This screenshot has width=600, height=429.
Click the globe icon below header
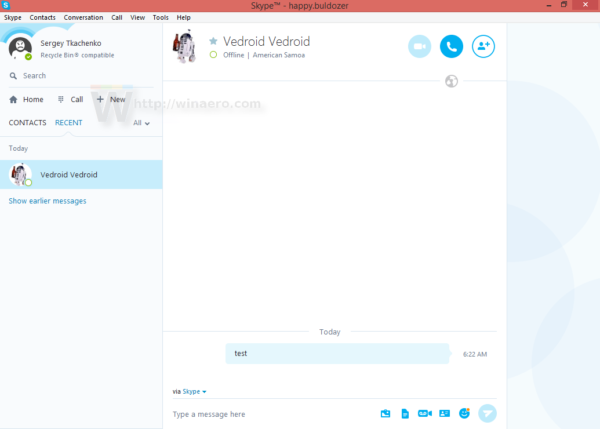[x=452, y=81]
